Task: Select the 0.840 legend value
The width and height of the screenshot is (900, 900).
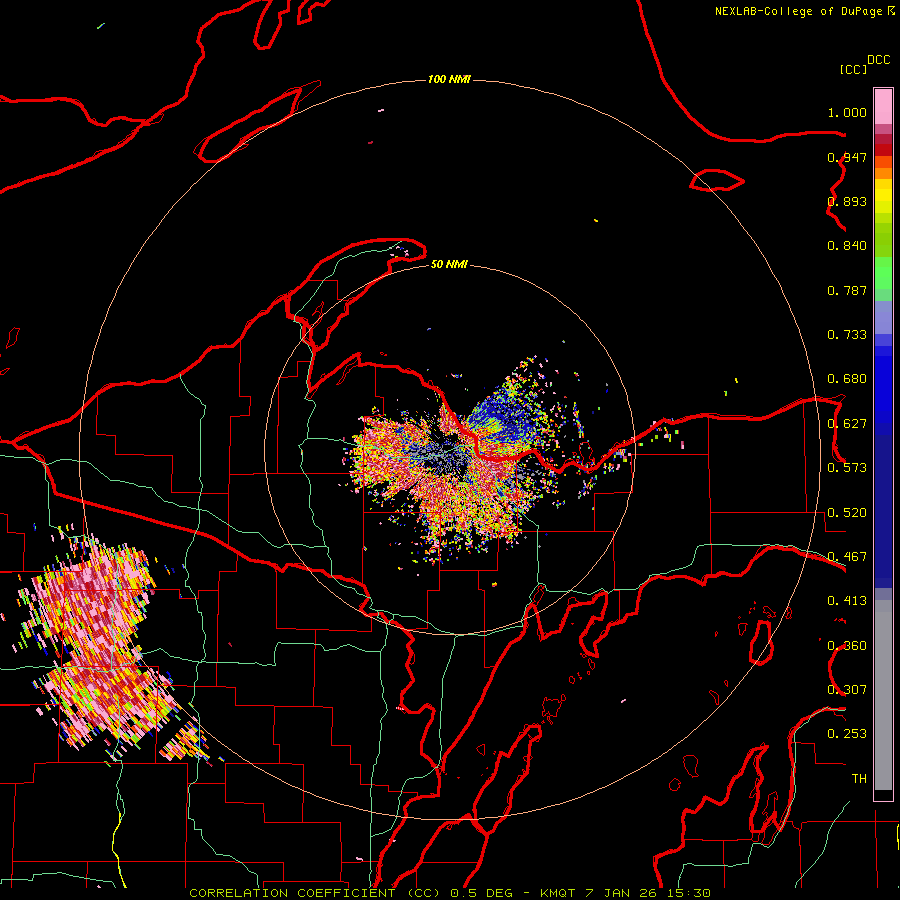Action: coord(847,246)
